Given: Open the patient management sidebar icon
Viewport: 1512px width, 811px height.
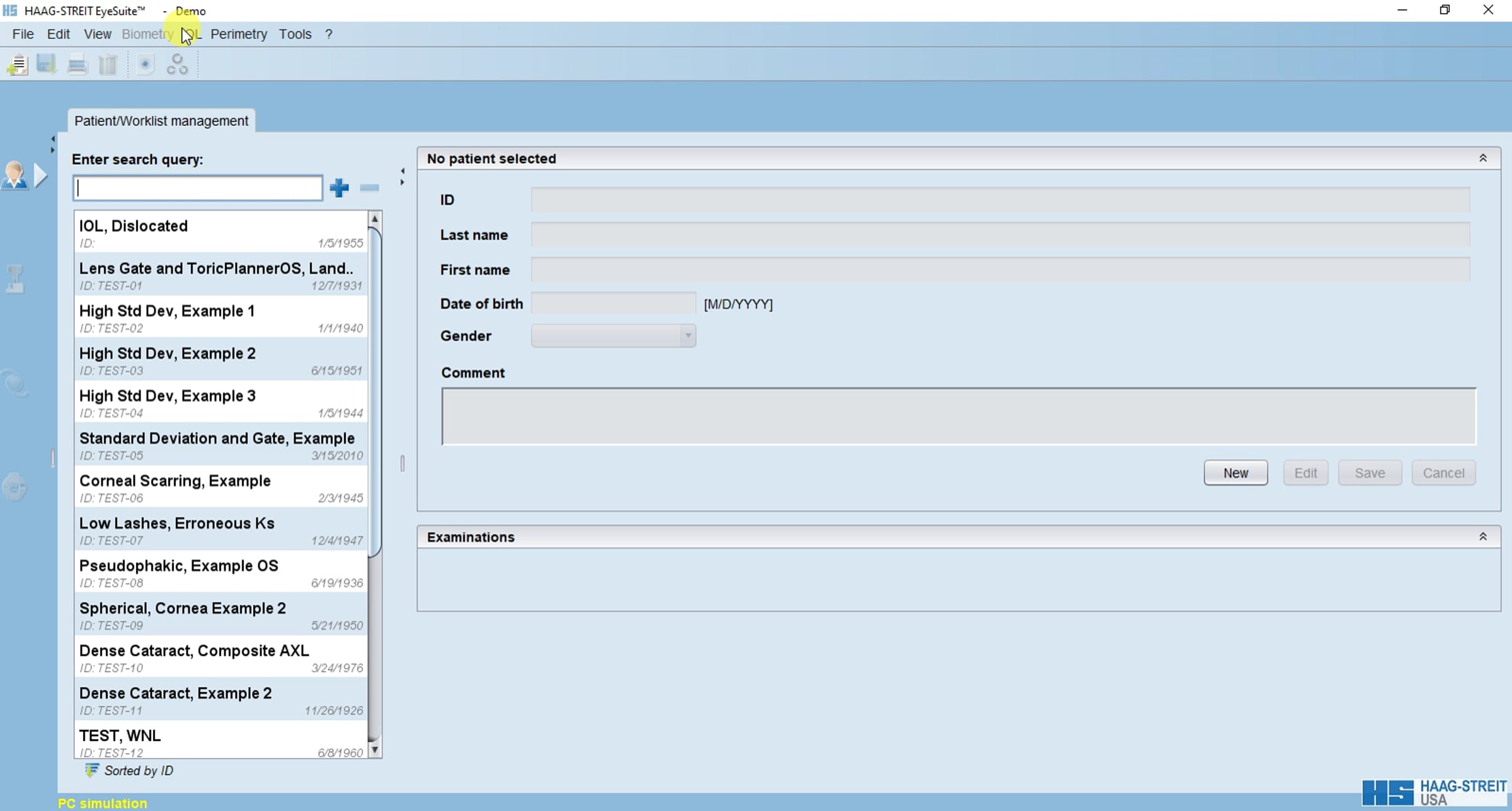Looking at the screenshot, I should pos(14,175).
